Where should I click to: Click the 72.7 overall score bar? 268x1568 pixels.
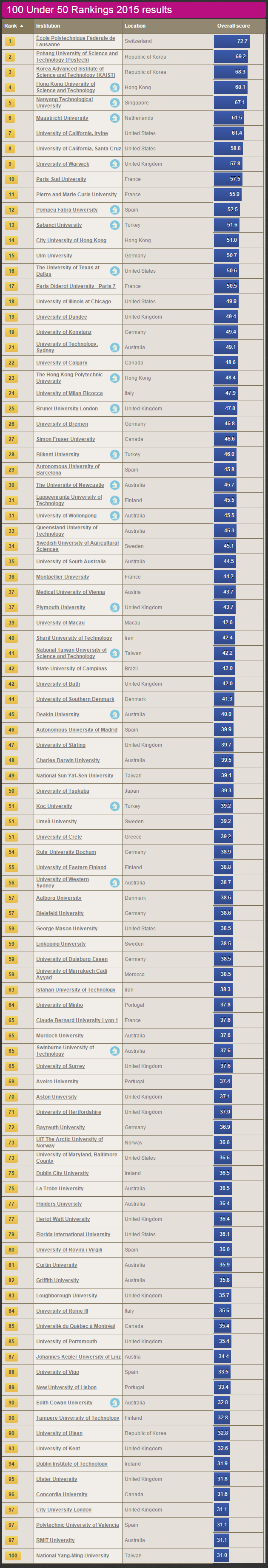pyautogui.click(x=231, y=41)
